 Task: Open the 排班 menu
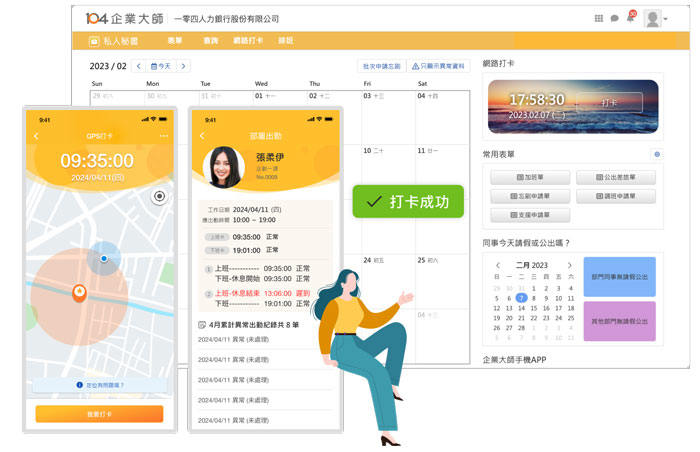(286, 41)
